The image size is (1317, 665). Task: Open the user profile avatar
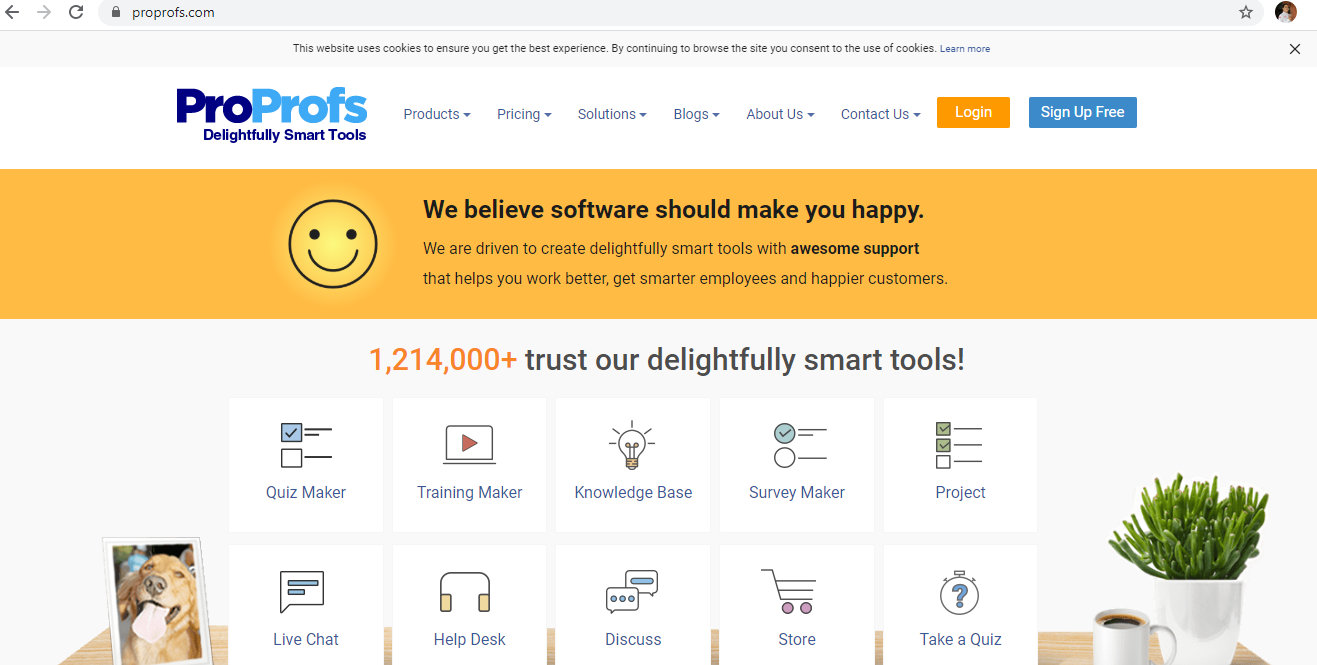[1286, 12]
